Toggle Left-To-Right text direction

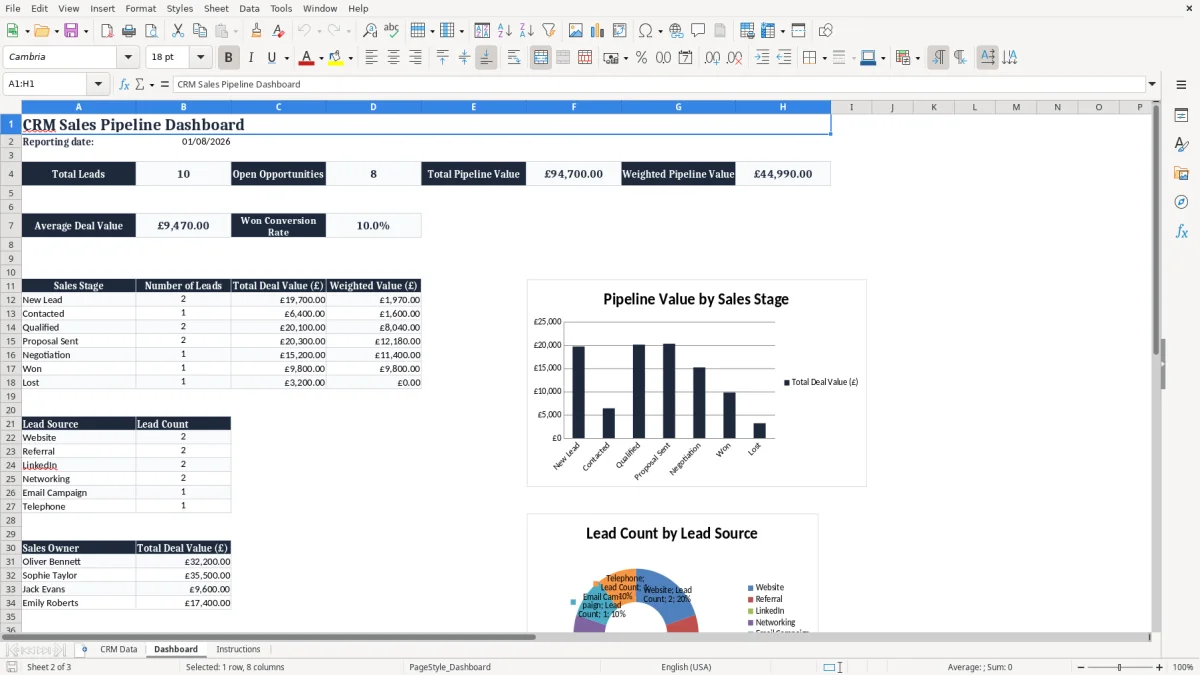click(x=938, y=58)
